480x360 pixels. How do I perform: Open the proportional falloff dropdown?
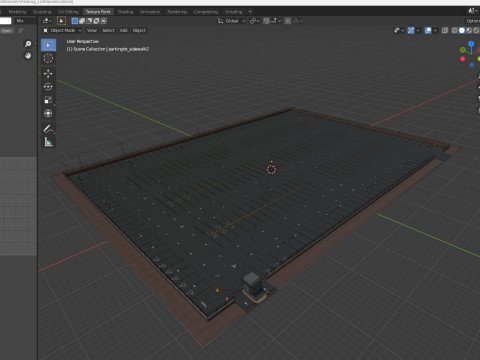(297, 21)
